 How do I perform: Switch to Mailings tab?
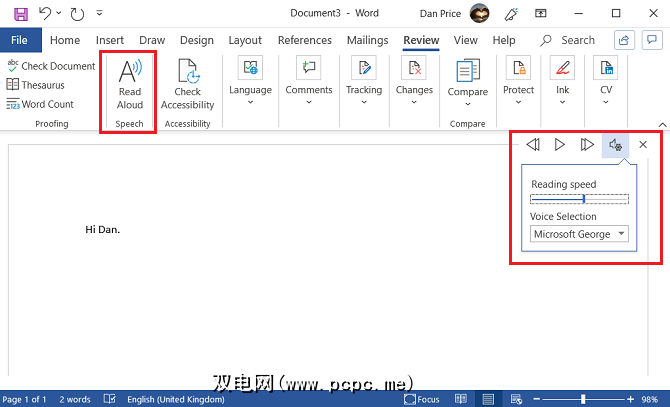point(367,40)
